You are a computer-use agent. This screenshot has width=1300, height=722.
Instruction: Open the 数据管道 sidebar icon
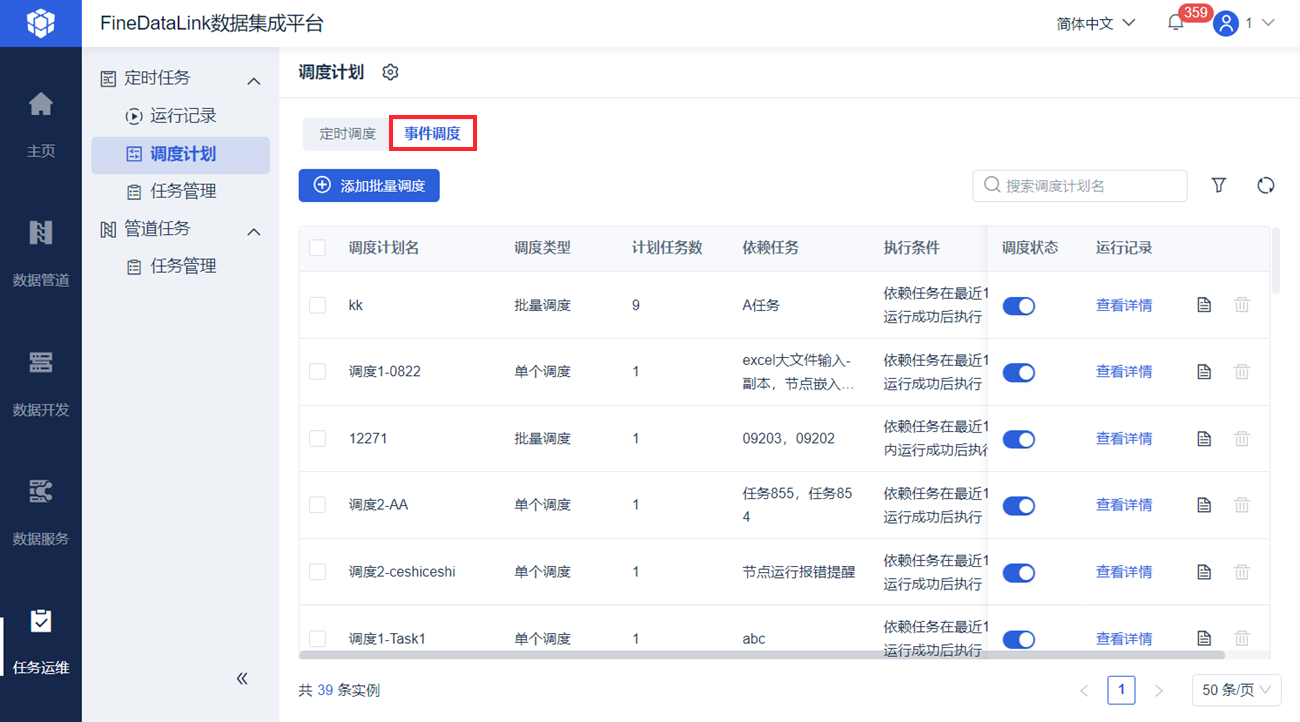(x=41, y=232)
